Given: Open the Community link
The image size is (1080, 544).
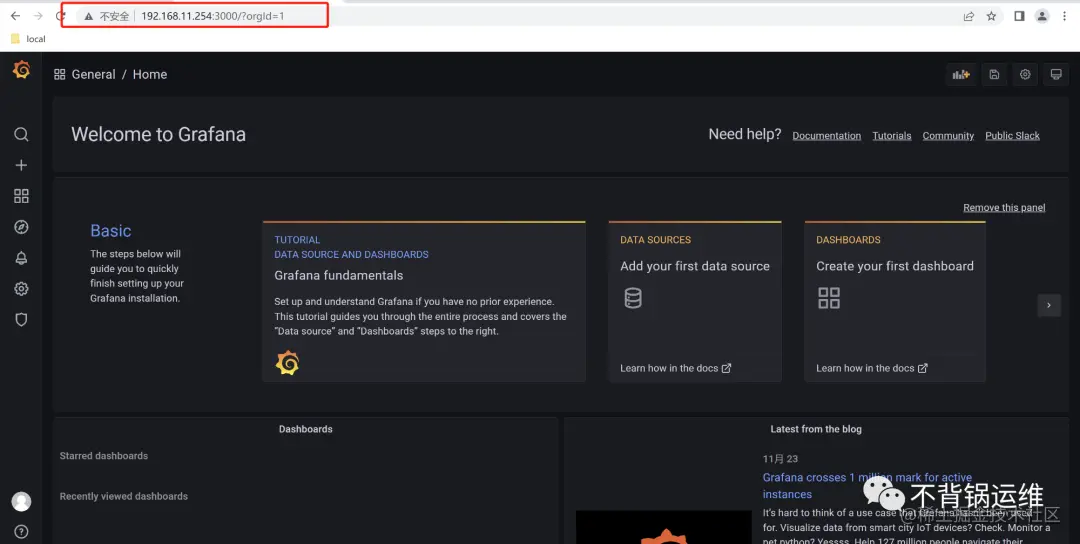Looking at the screenshot, I should (x=948, y=136).
